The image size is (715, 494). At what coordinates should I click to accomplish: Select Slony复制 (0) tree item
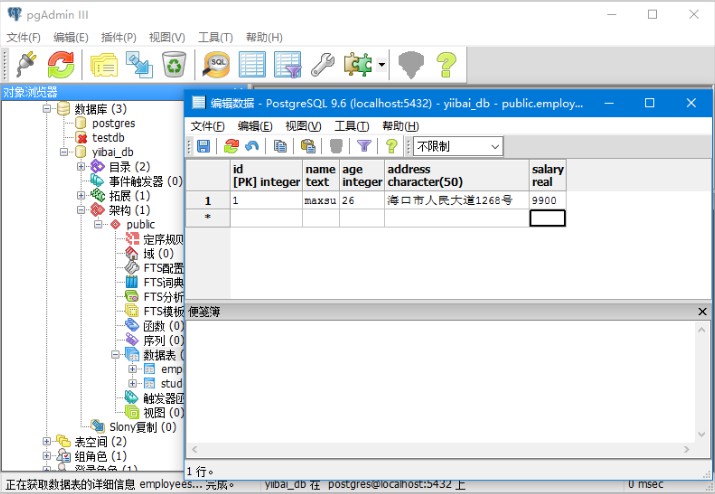(143, 427)
